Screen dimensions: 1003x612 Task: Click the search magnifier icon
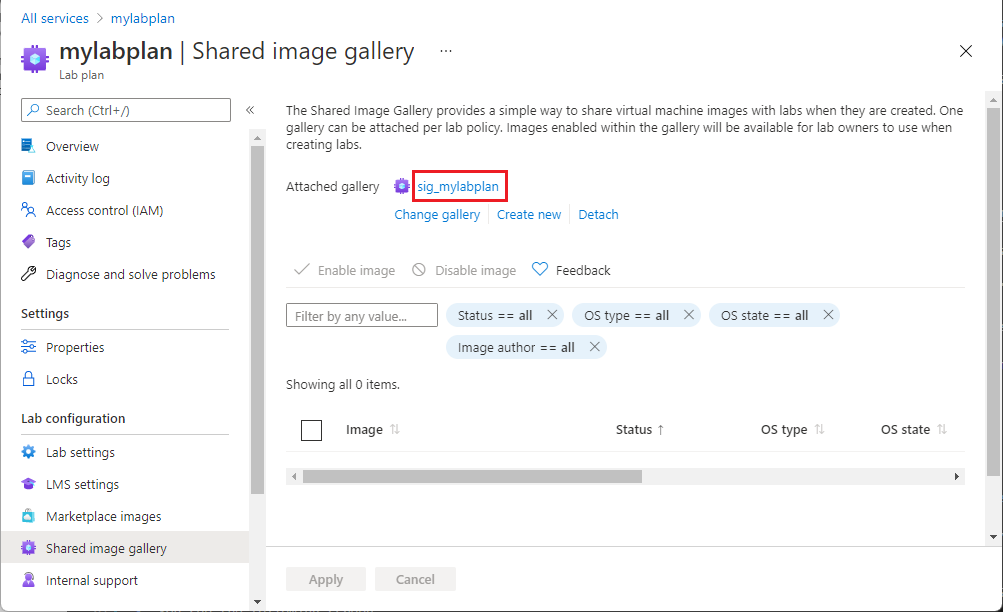[x=33, y=110]
